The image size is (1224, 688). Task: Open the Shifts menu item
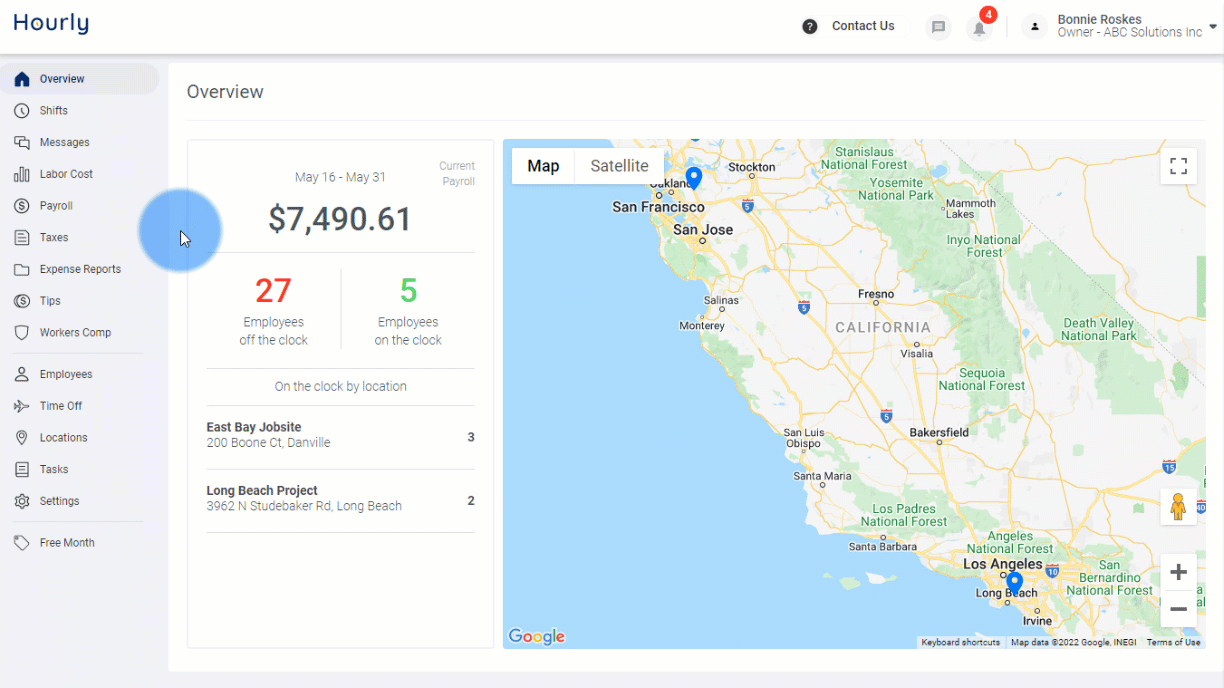[80, 111]
